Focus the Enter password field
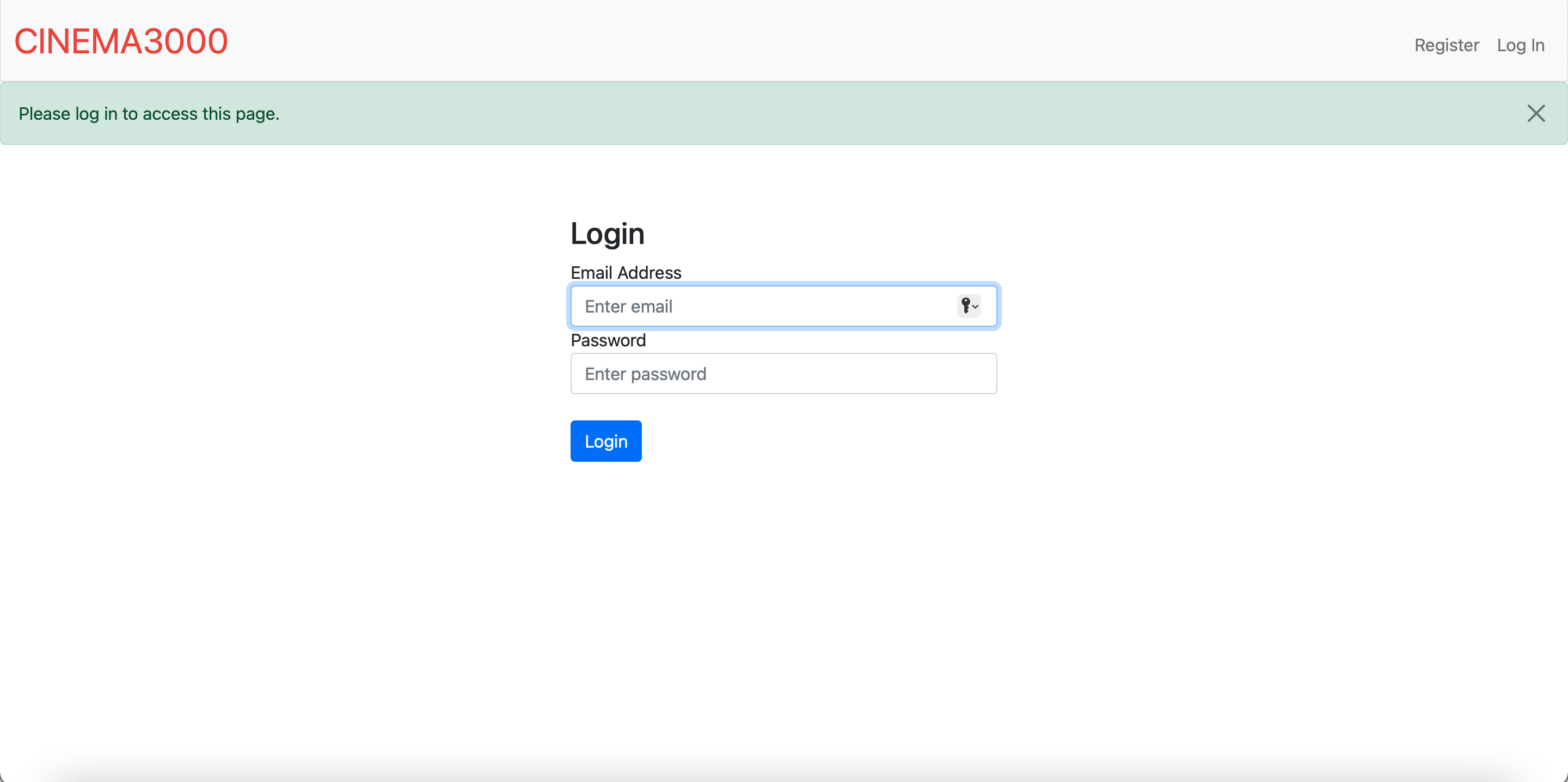Screen dimensions: 1568x782 click(x=783, y=374)
